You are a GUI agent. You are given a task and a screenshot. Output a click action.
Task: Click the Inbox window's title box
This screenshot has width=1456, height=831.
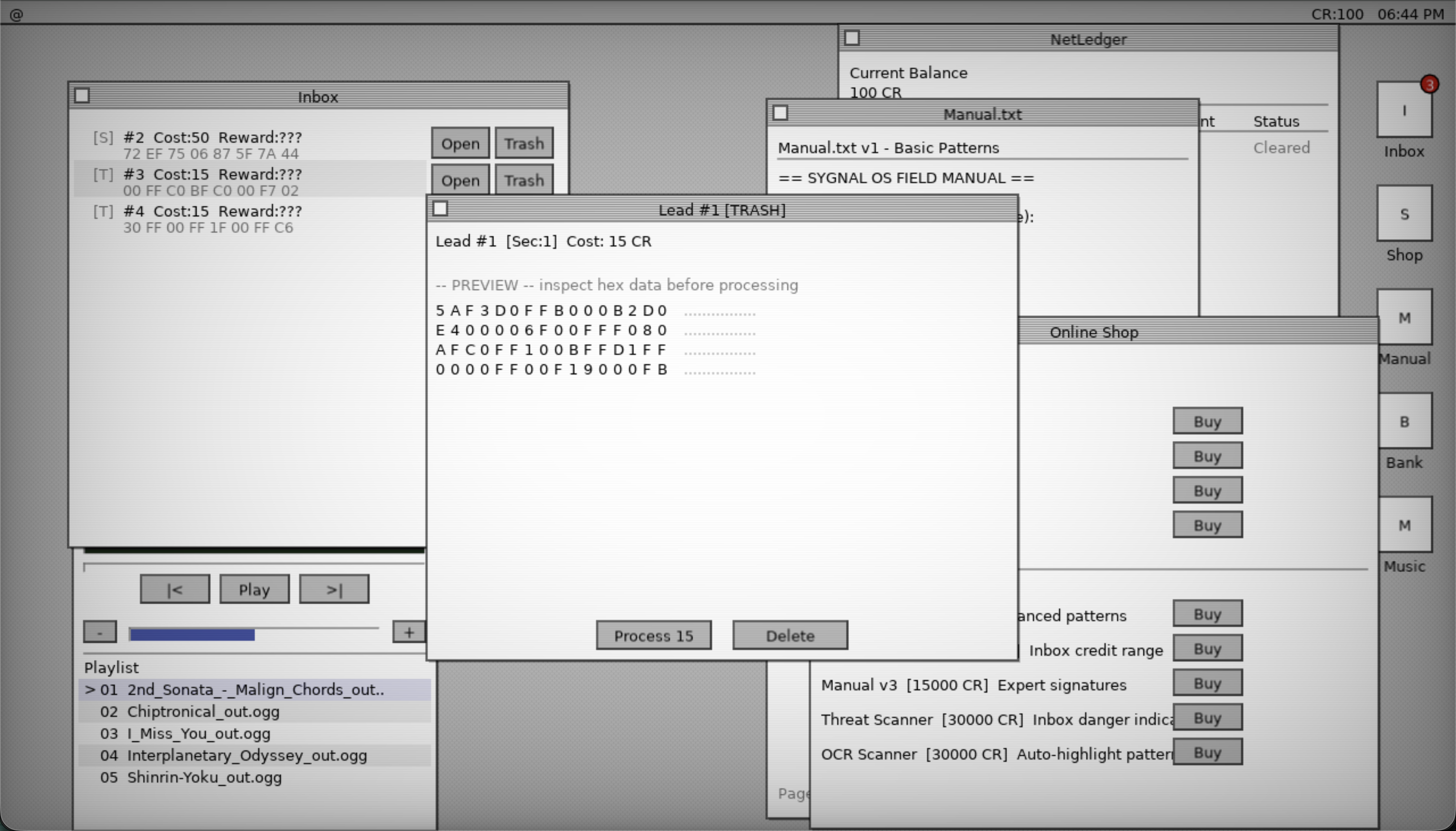[x=82, y=95]
